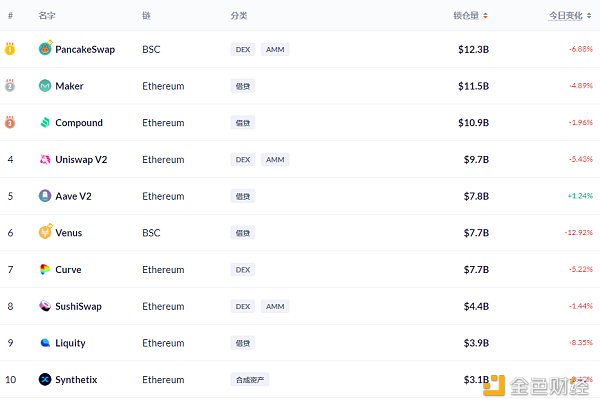Image resolution: width=600 pixels, height=407 pixels.
Task: Click the Aave V2 ghost icon
Action: (45, 196)
